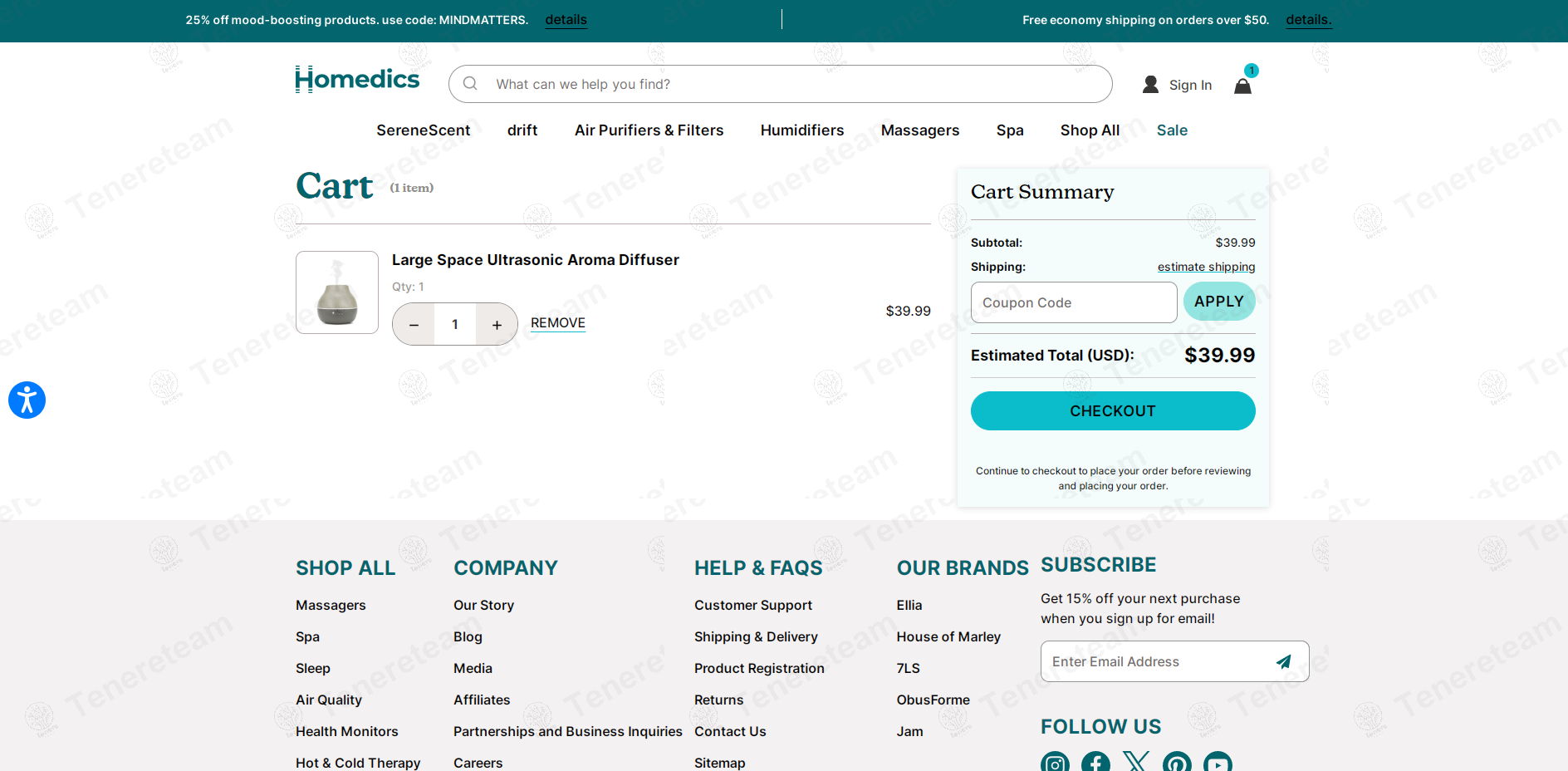Click the Sign In user icon
The width and height of the screenshot is (1568, 771).
1150,85
